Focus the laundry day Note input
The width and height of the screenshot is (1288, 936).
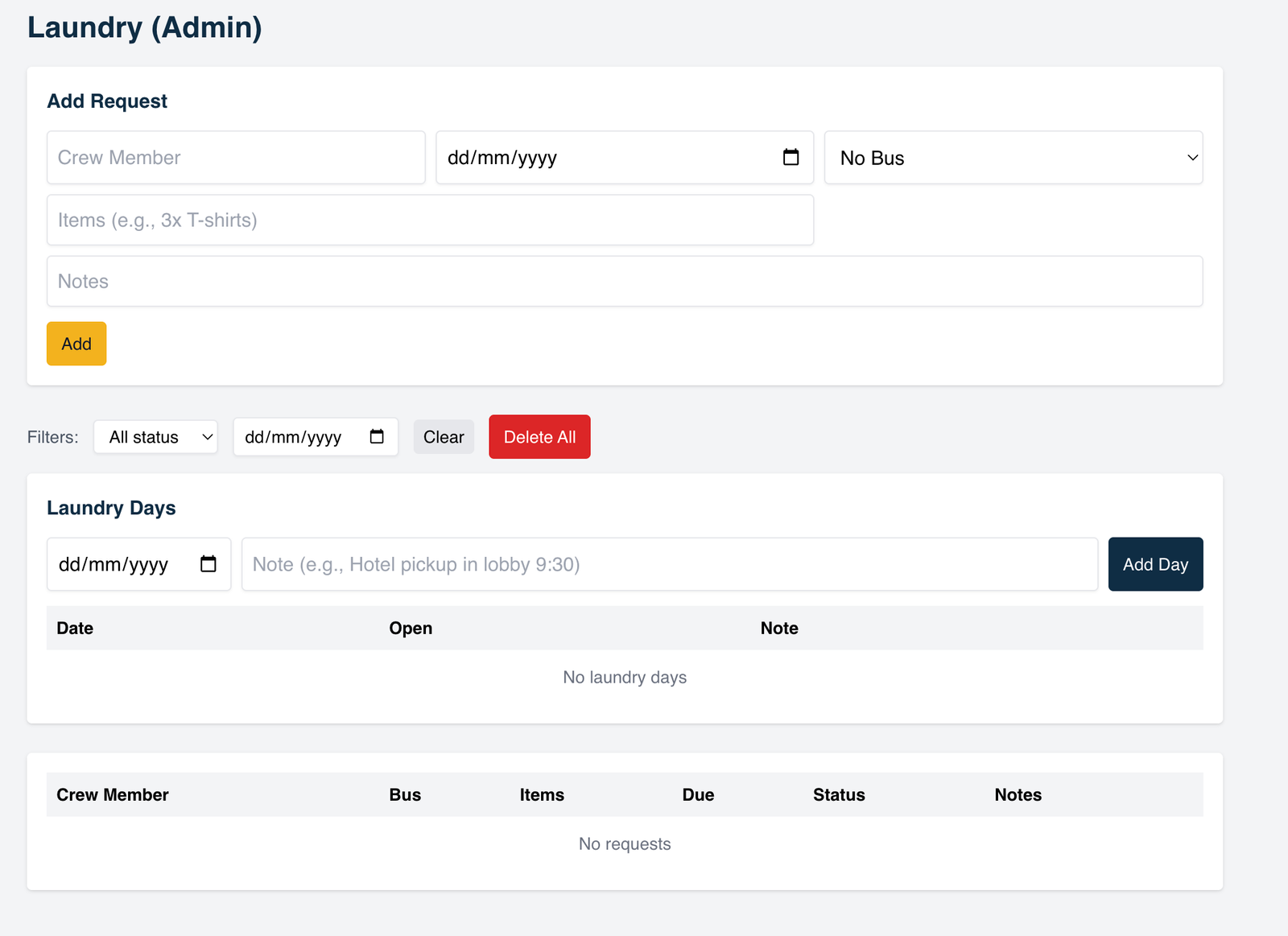(669, 564)
